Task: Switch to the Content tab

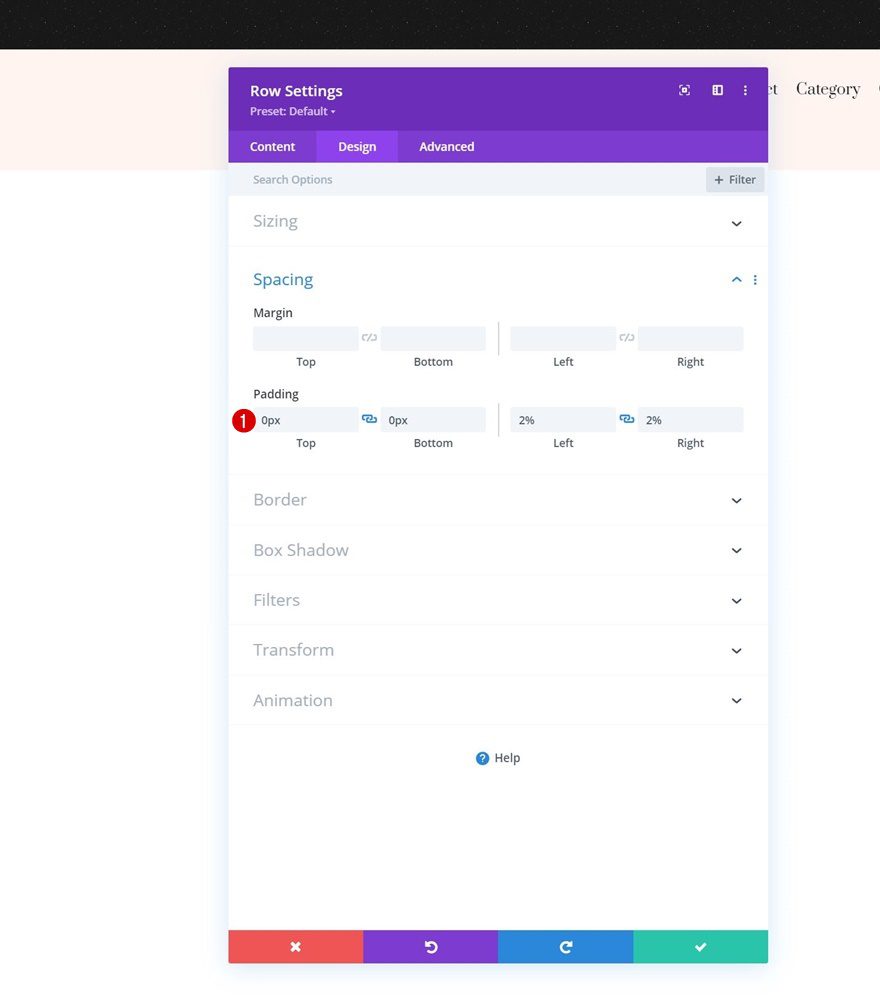Action: pos(271,146)
